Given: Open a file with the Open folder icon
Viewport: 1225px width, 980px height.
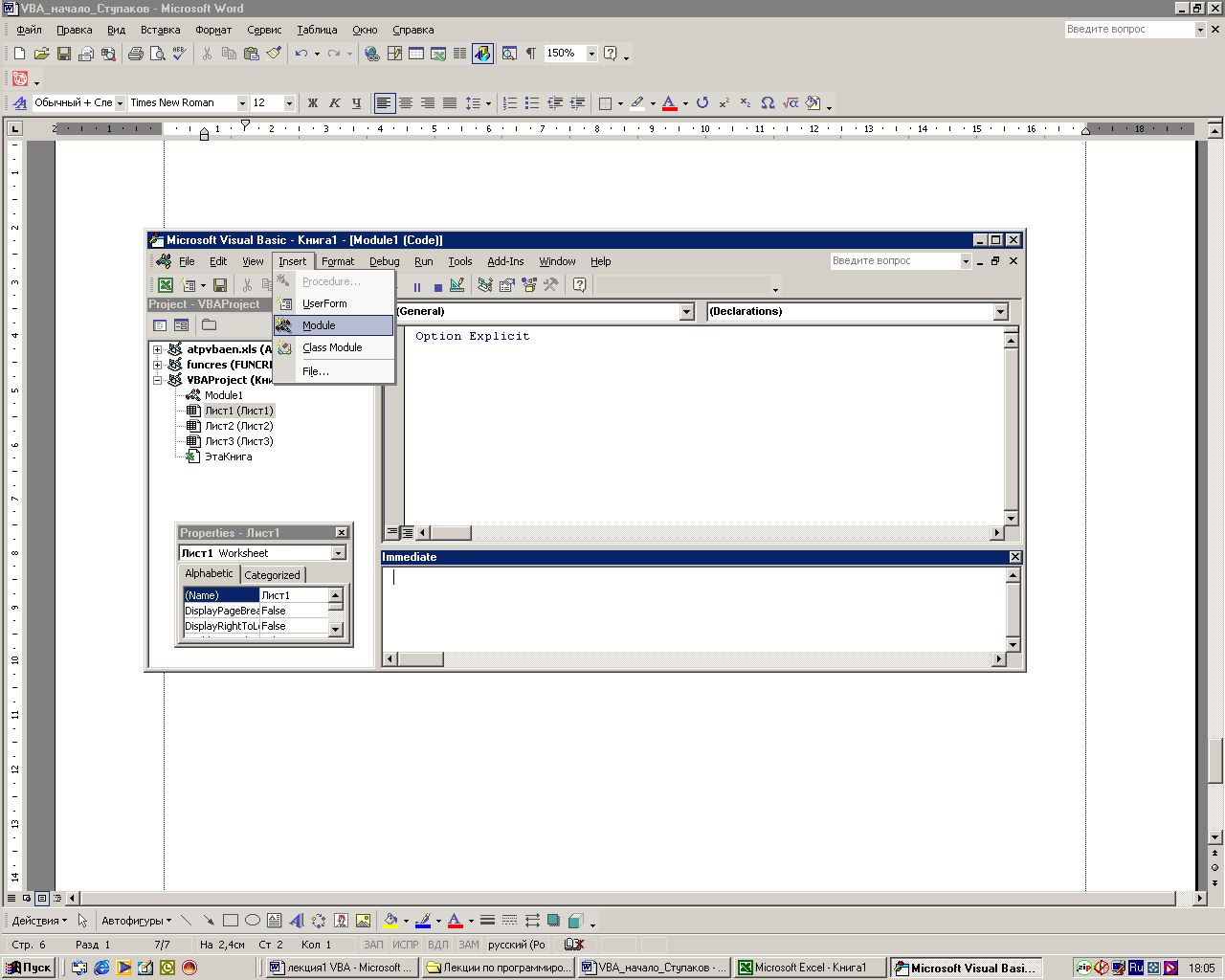Looking at the screenshot, I should click(x=41, y=54).
